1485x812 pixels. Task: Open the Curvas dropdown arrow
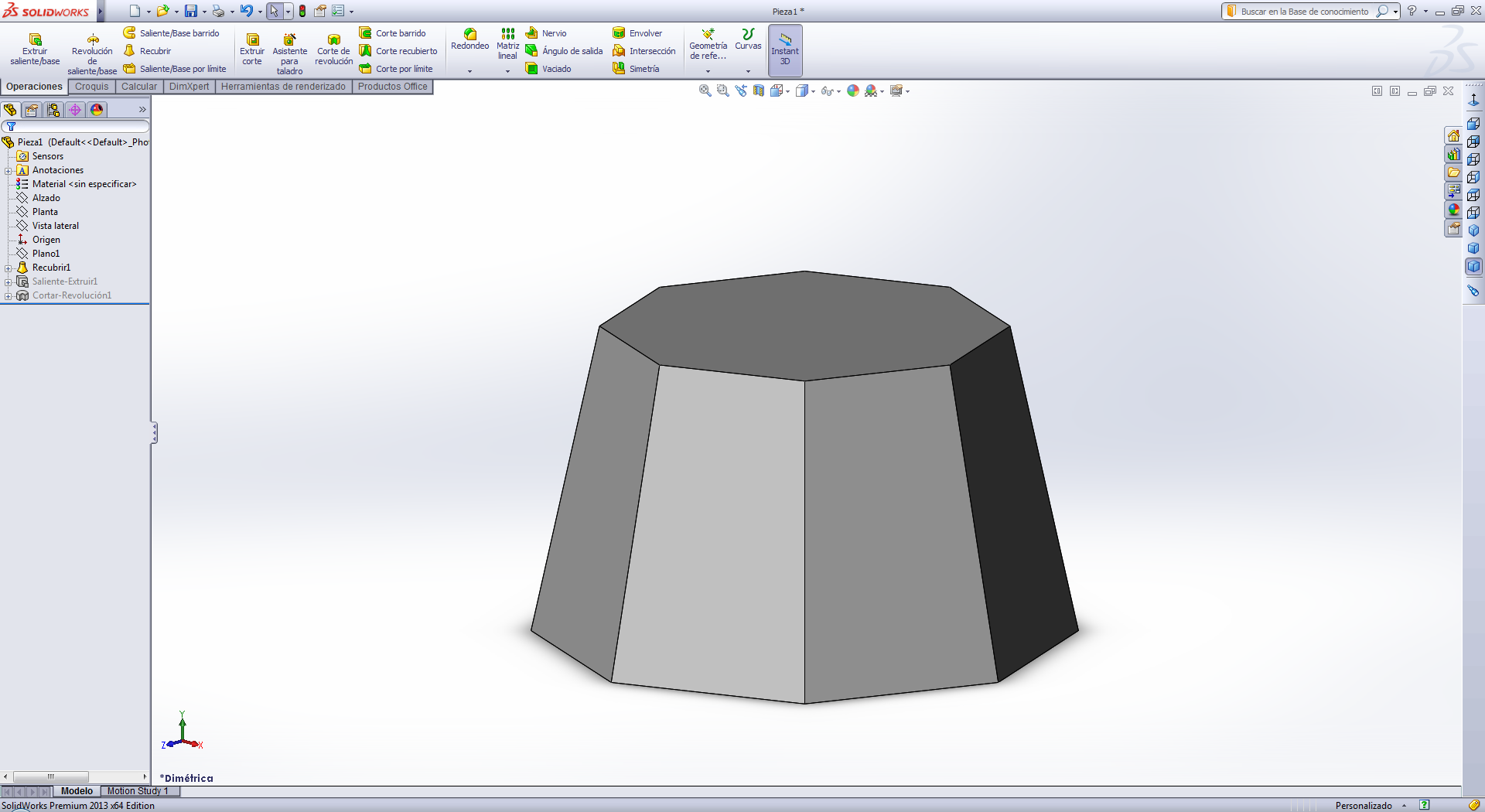coord(748,71)
